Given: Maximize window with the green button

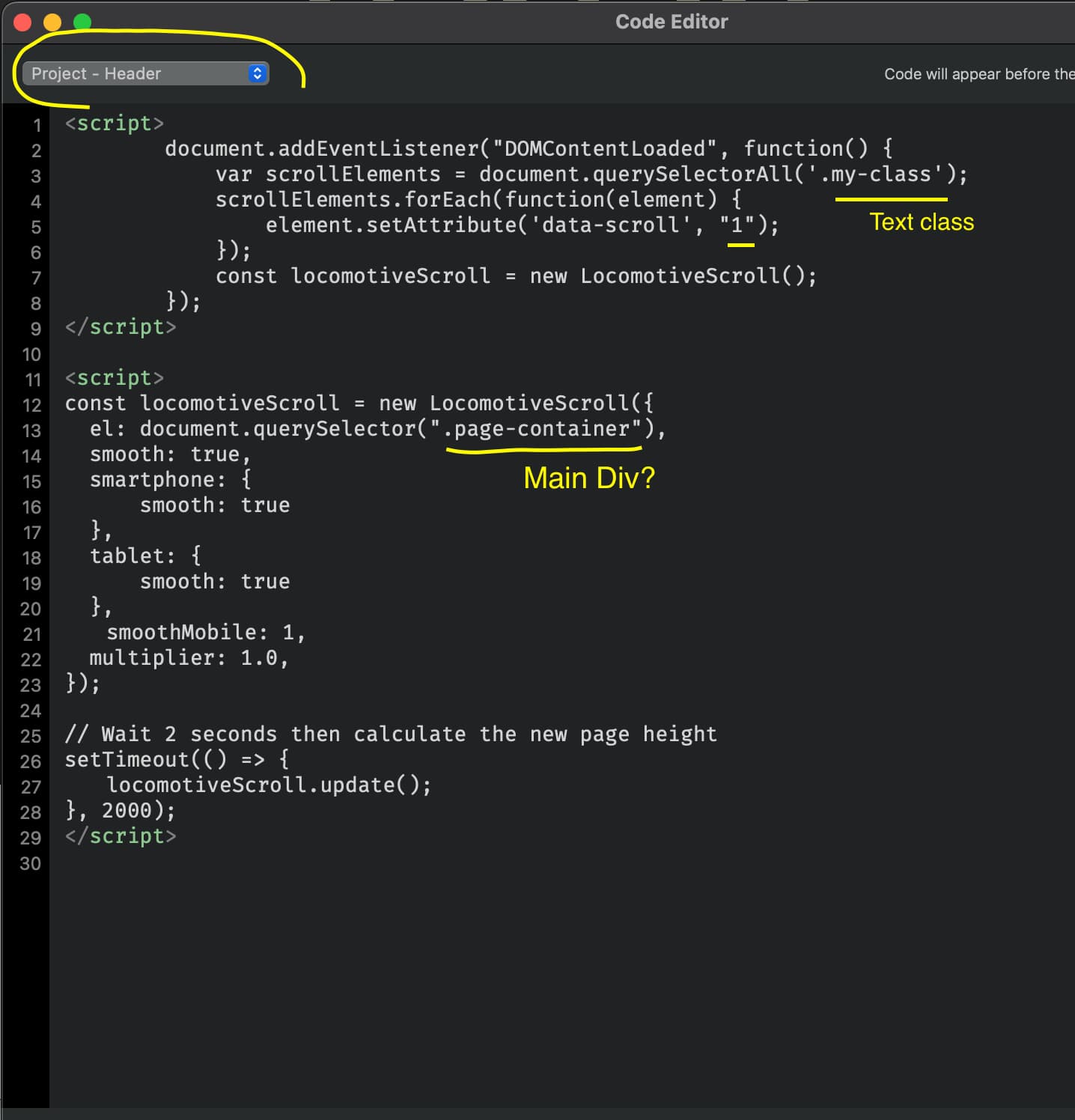Looking at the screenshot, I should point(82,22).
